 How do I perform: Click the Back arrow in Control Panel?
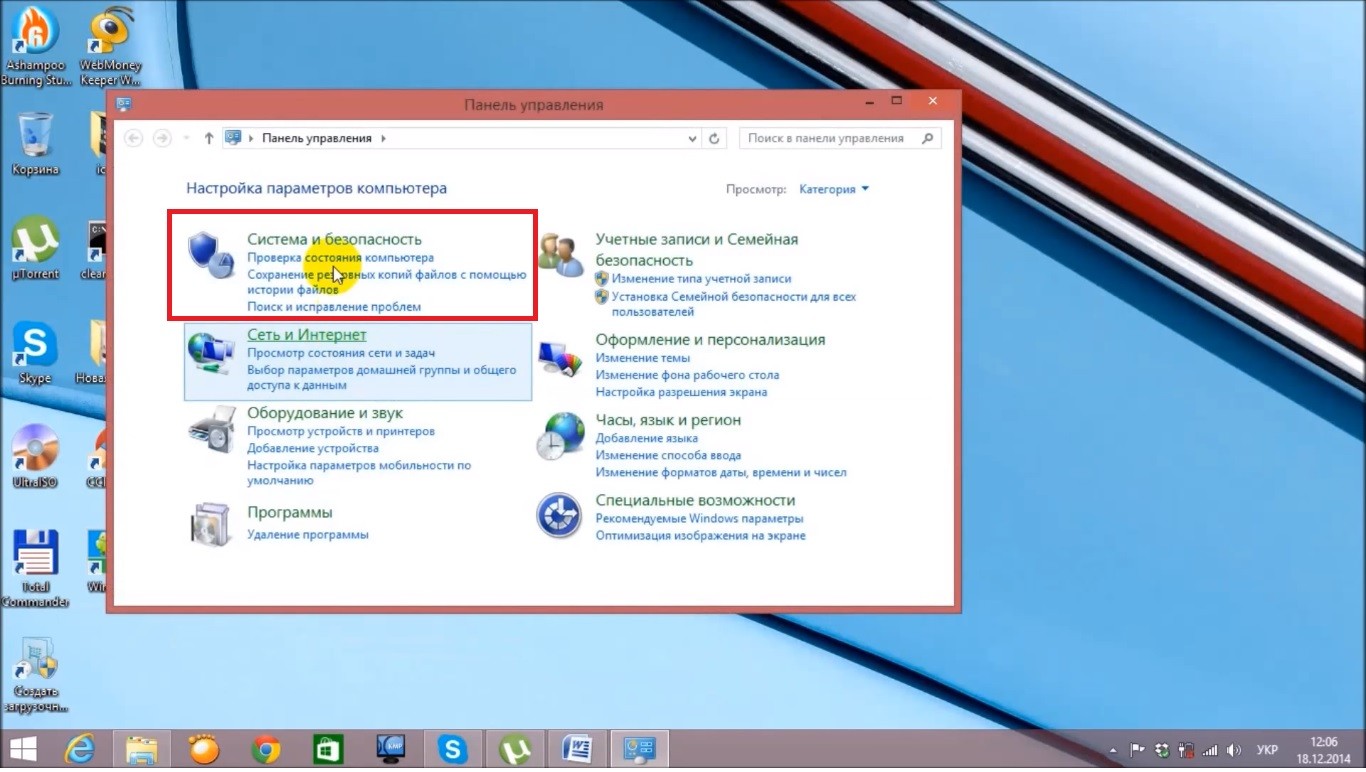pyautogui.click(x=133, y=139)
